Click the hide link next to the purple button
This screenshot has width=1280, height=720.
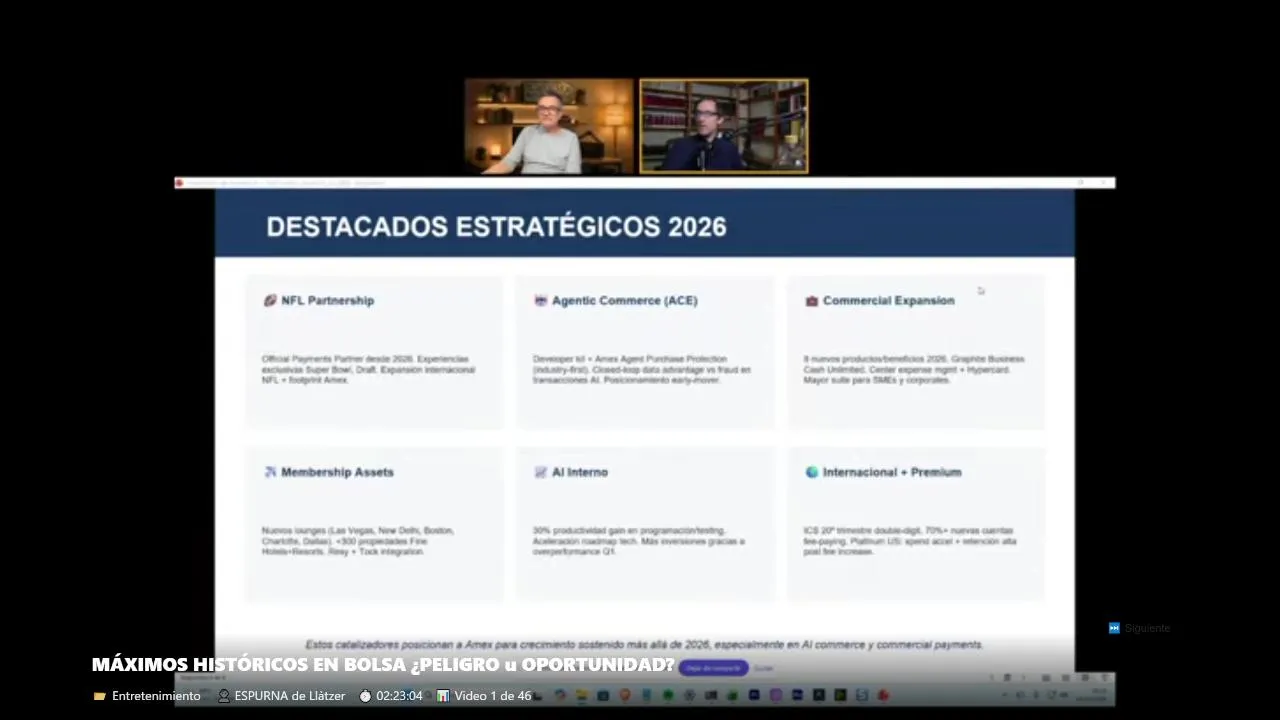[x=764, y=668]
